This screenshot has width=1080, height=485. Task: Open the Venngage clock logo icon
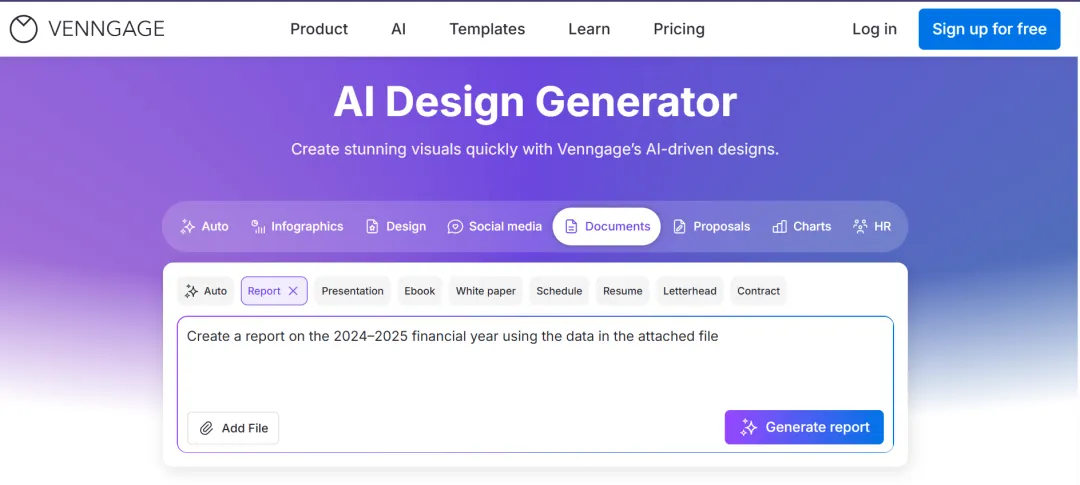click(23, 29)
